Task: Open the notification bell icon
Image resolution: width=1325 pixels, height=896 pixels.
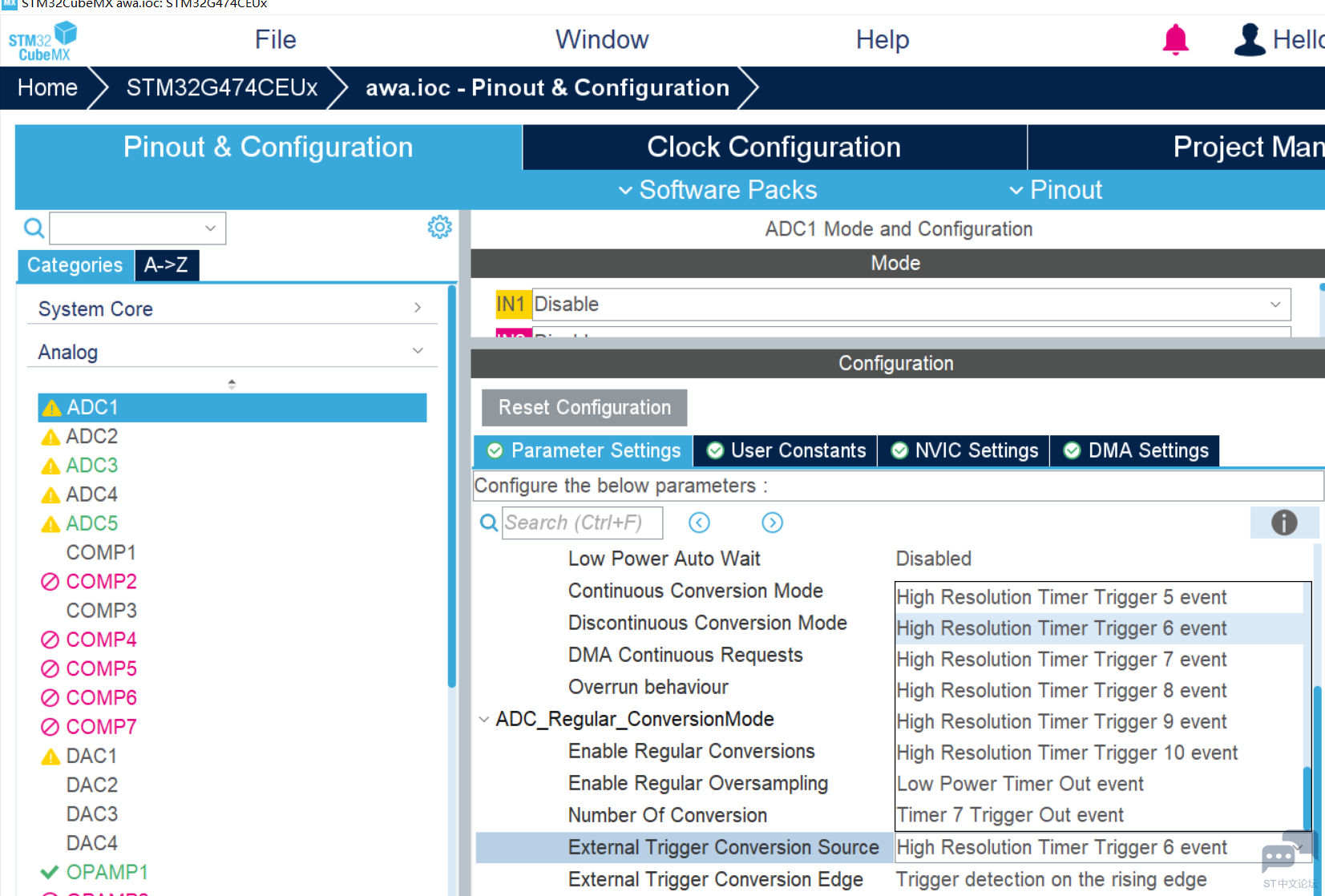Action: click(x=1175, y=39)
